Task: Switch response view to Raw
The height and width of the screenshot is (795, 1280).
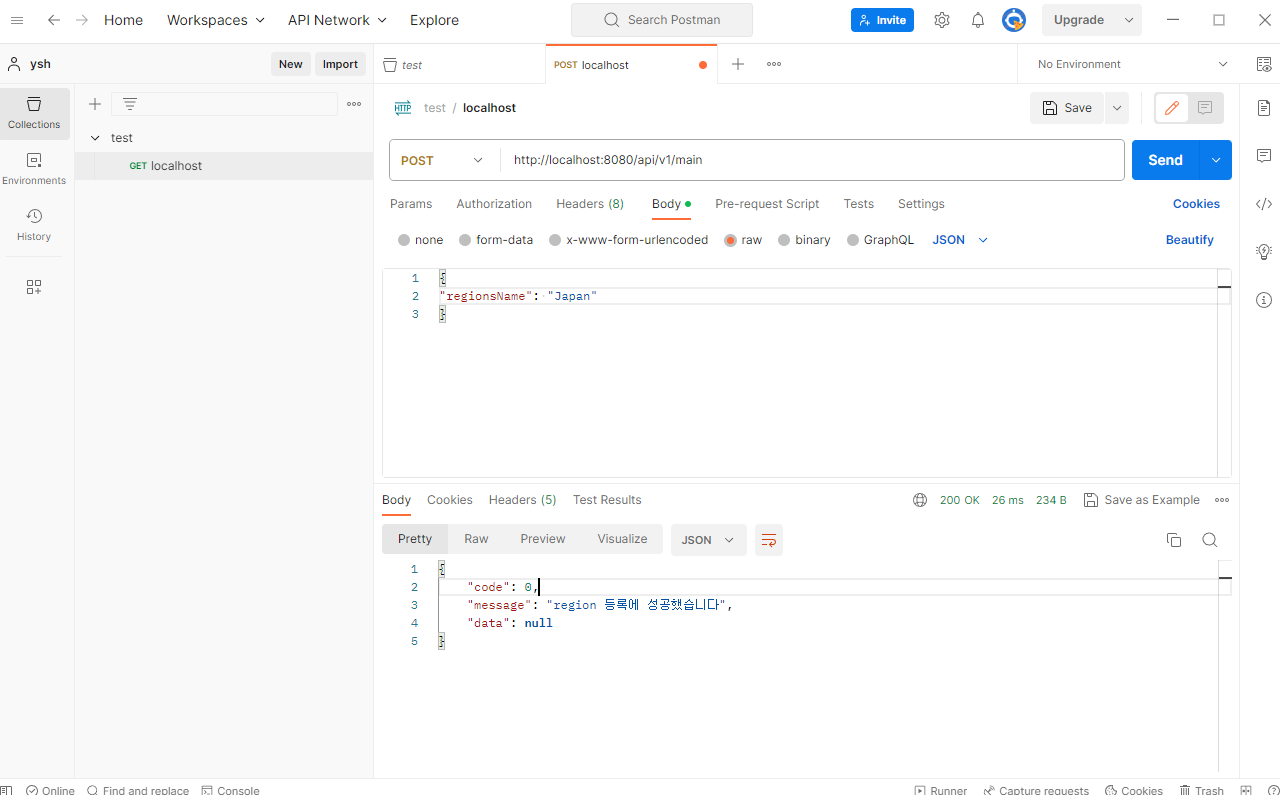Action: coord(476,539)
